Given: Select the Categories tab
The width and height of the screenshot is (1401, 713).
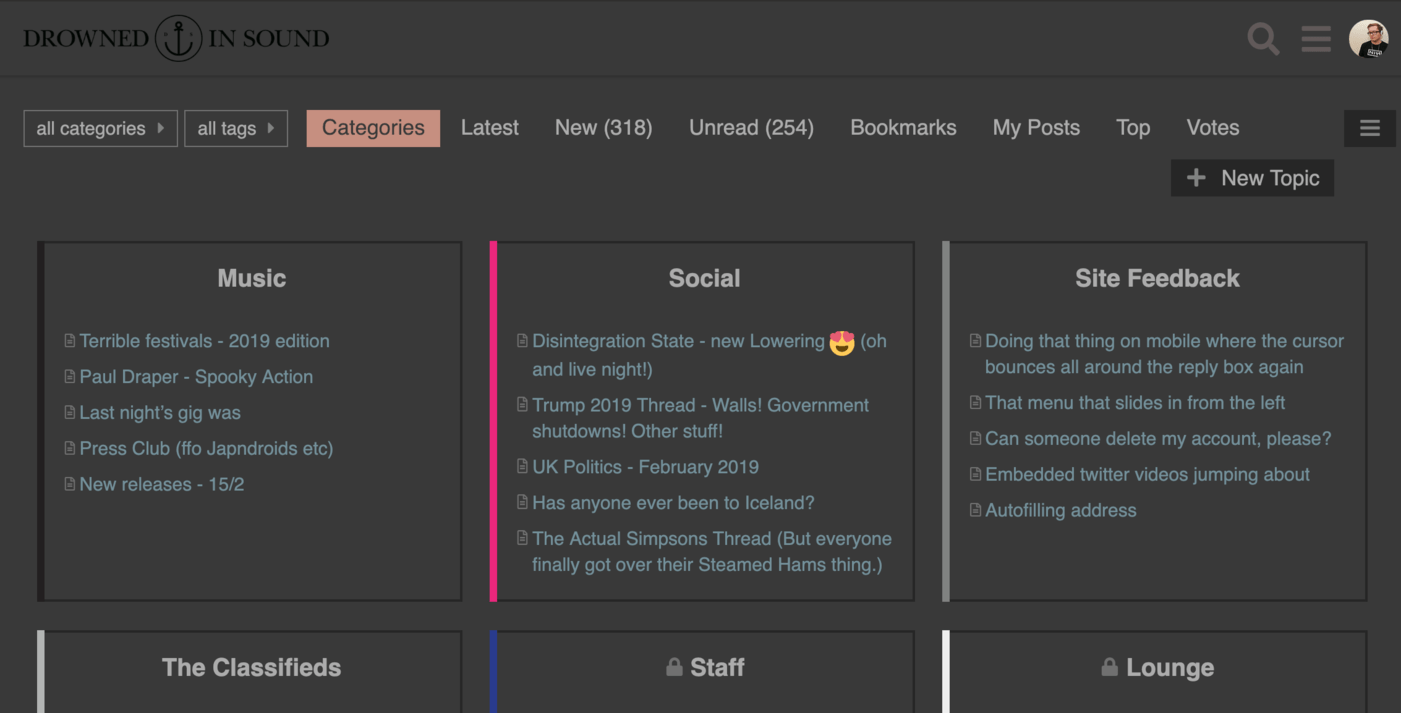Looking at the screenshot, I should click(373, 128).
